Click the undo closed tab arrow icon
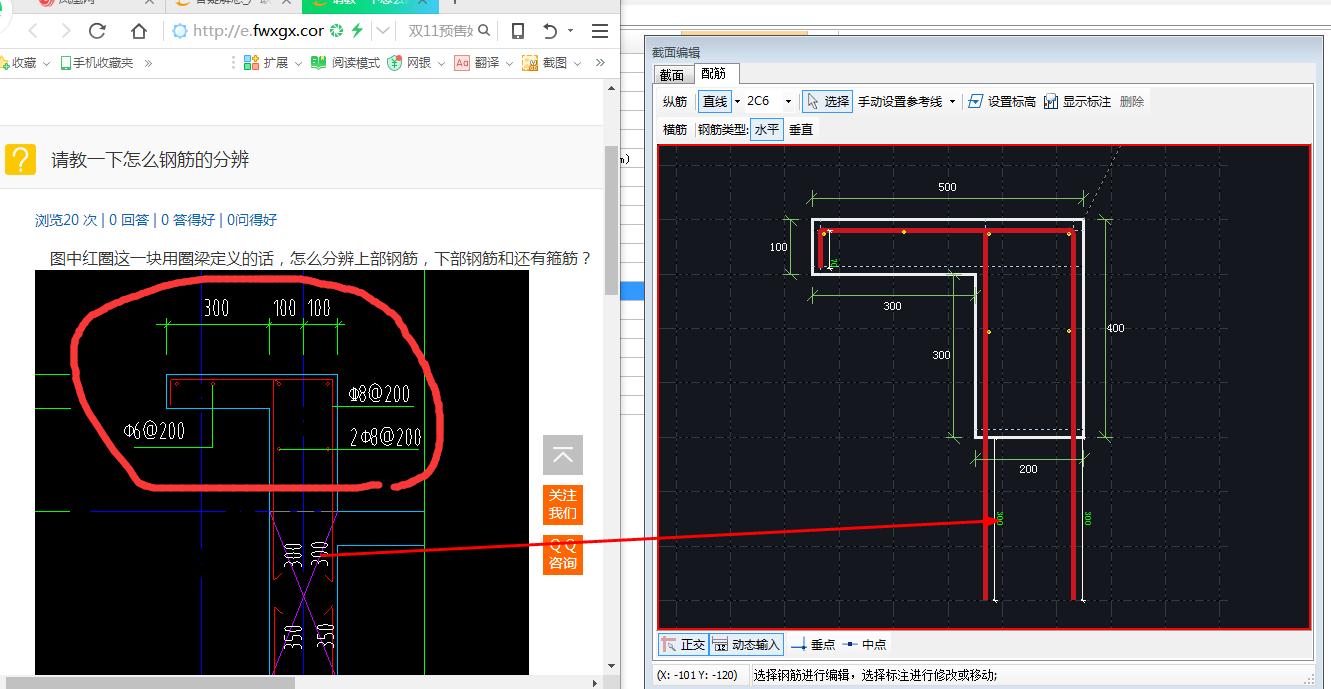This screenshot has width=1331, height=689. [x=550, y=31]
